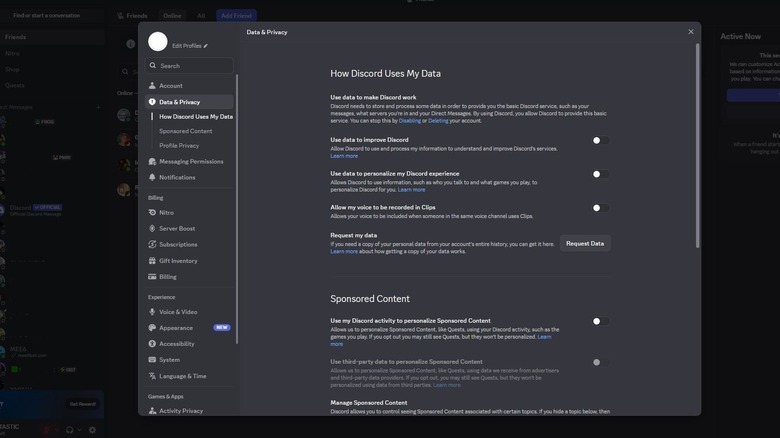Click Add Friend button in background Discord
780x438 pixels.
(236, 15)
